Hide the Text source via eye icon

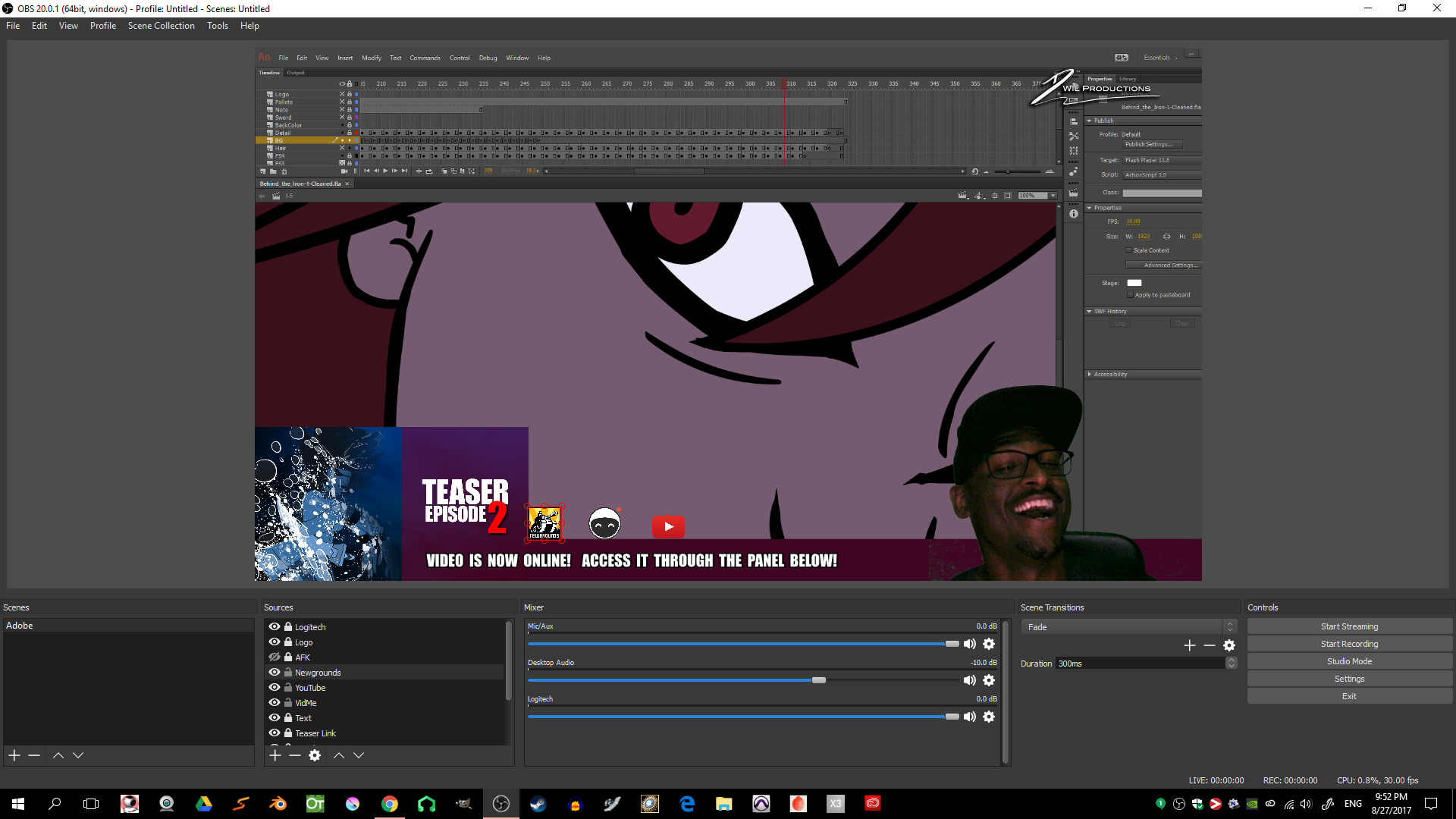coord(275,717)
